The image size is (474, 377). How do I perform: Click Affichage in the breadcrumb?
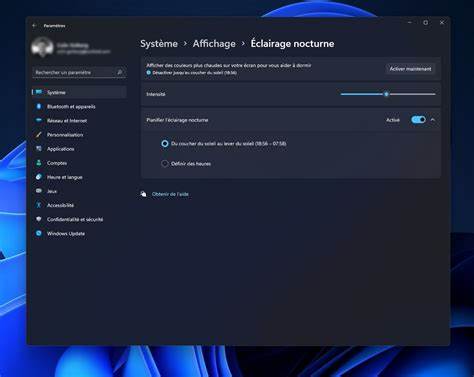click(214, 44)
